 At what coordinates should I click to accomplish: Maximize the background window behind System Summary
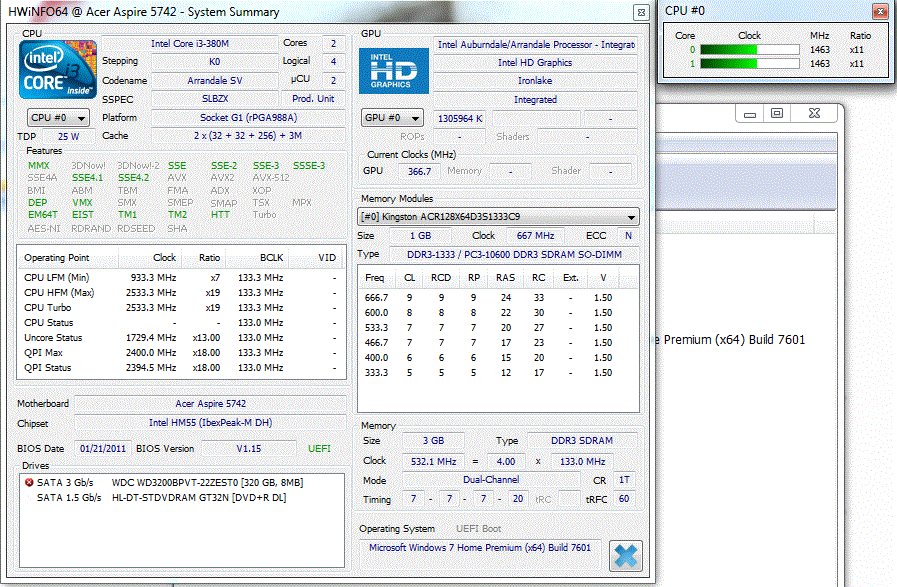(777, 113)
